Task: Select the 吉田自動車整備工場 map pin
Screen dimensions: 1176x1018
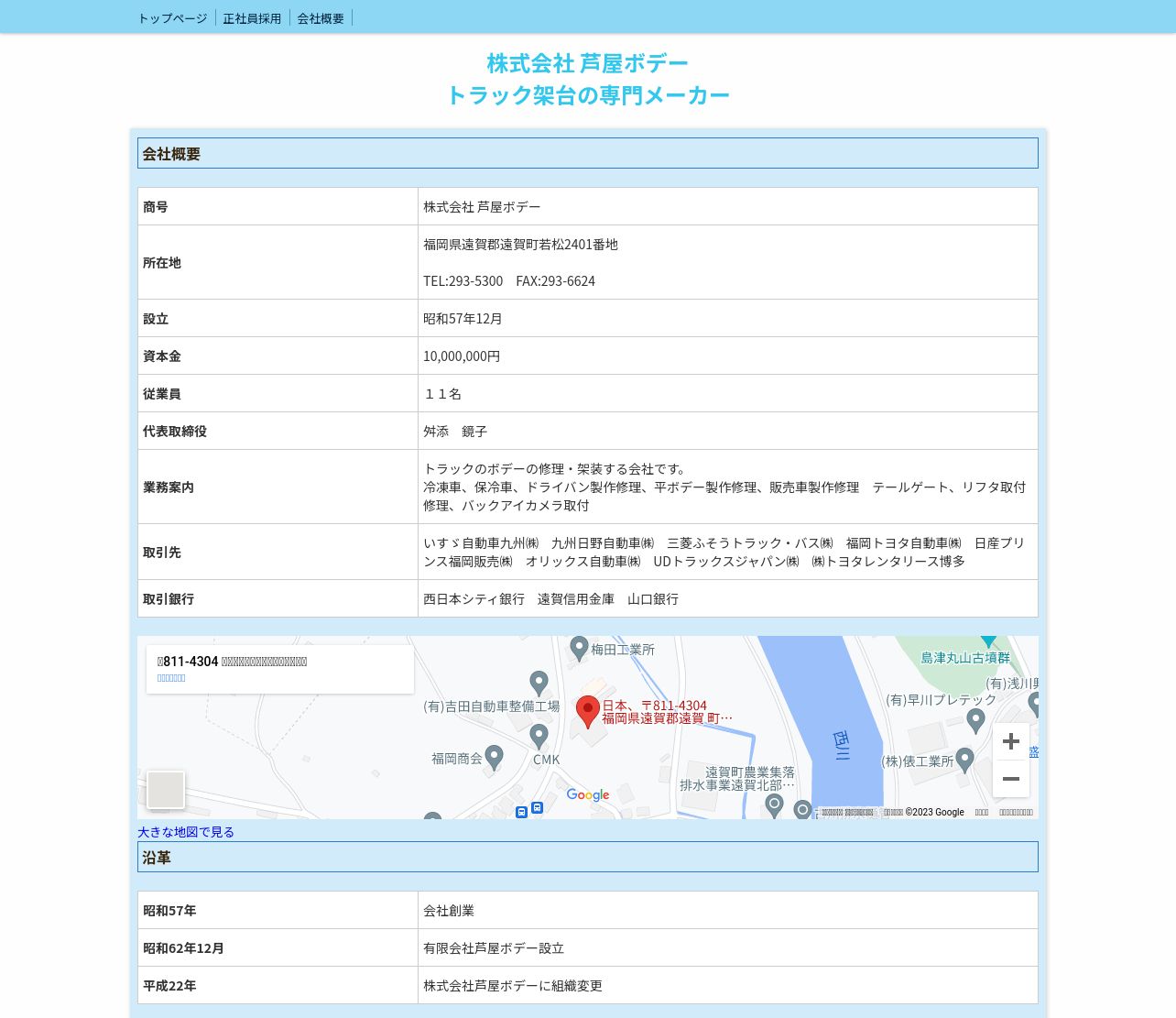Action: [x=539, y=683]
